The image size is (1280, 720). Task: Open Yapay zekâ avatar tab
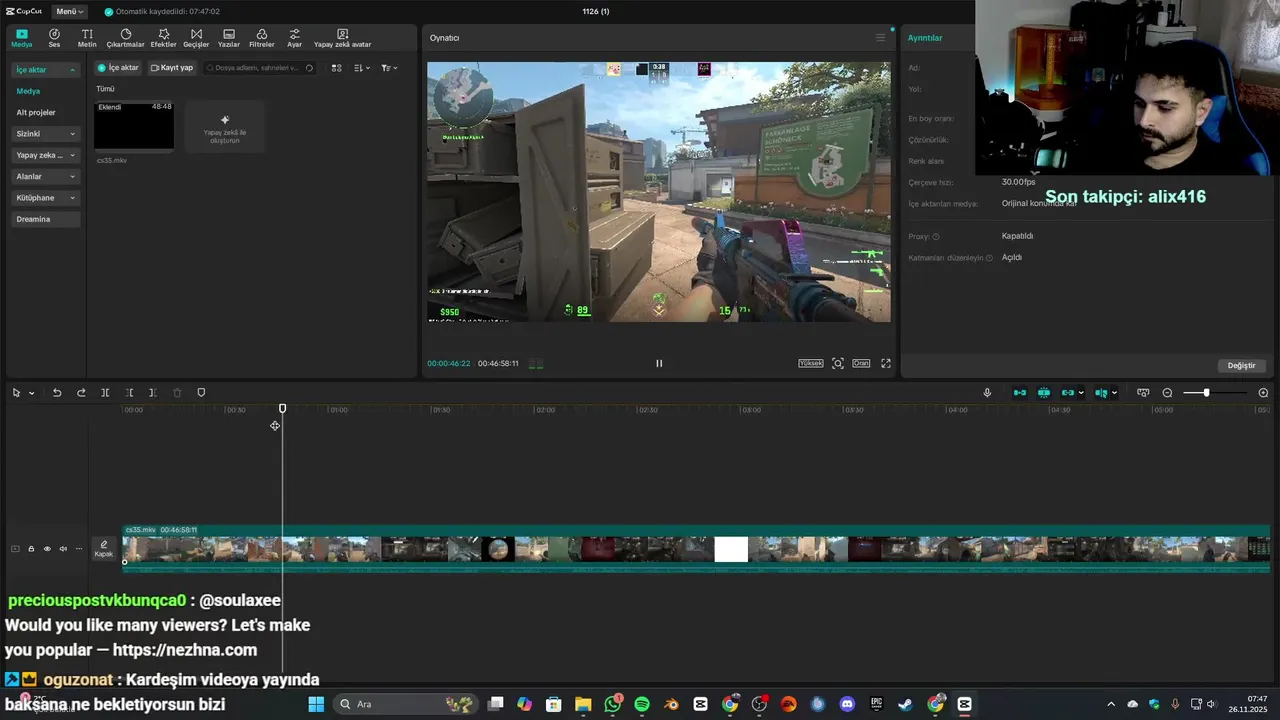click(x=342, y=38)
